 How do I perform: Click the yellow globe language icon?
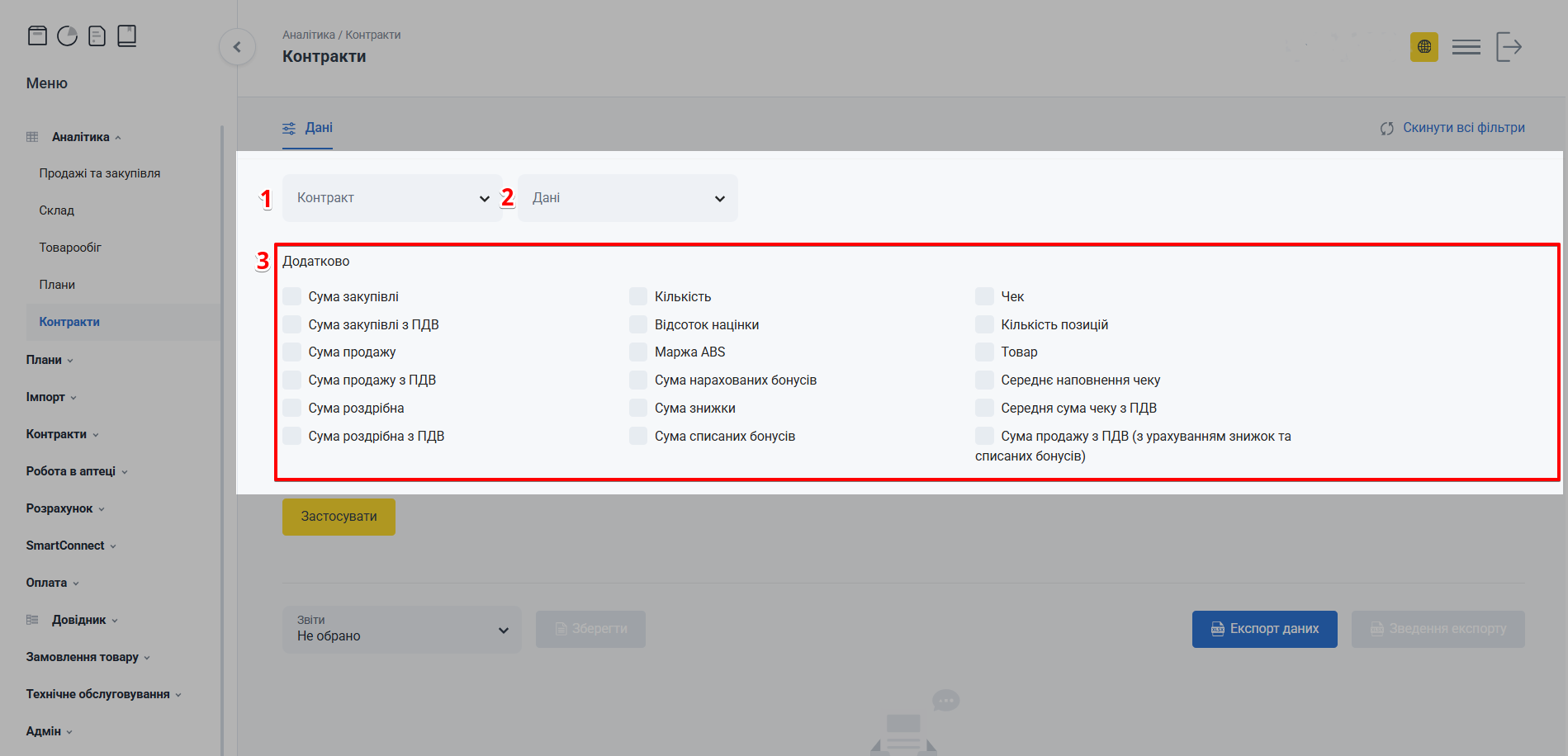(x=1424, y=47)
